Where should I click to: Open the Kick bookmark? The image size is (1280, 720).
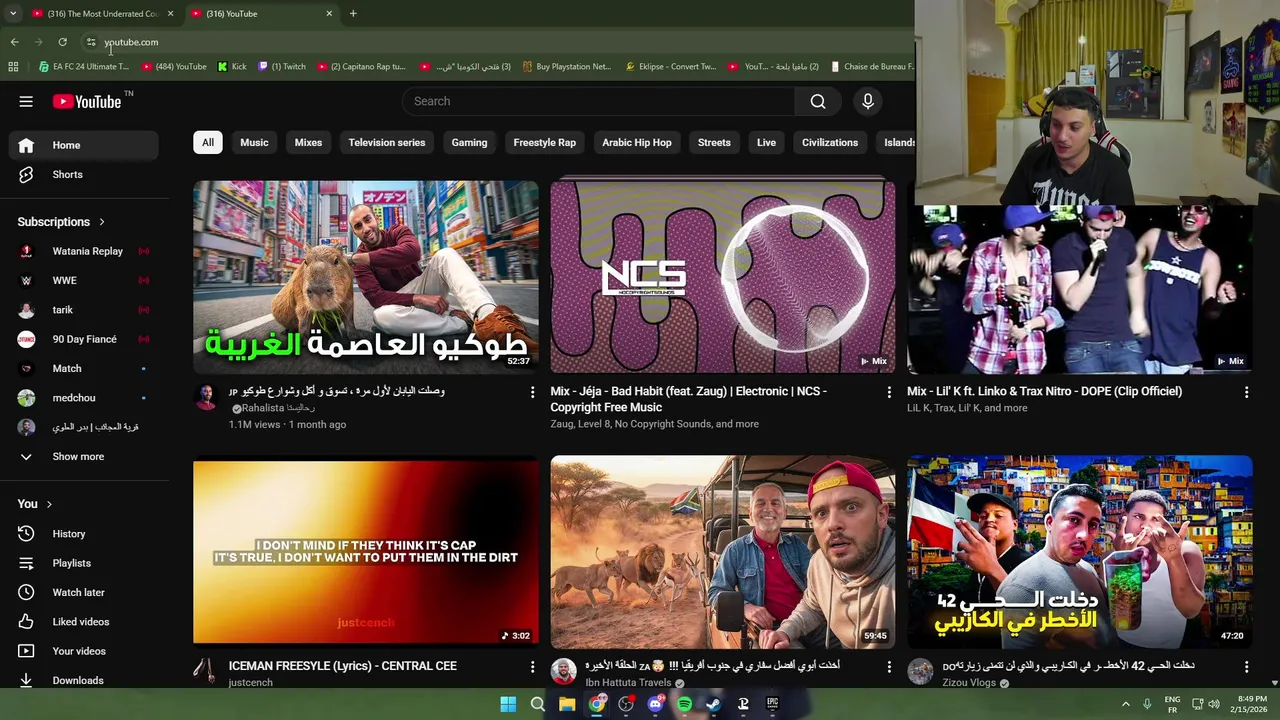(232, 67)
